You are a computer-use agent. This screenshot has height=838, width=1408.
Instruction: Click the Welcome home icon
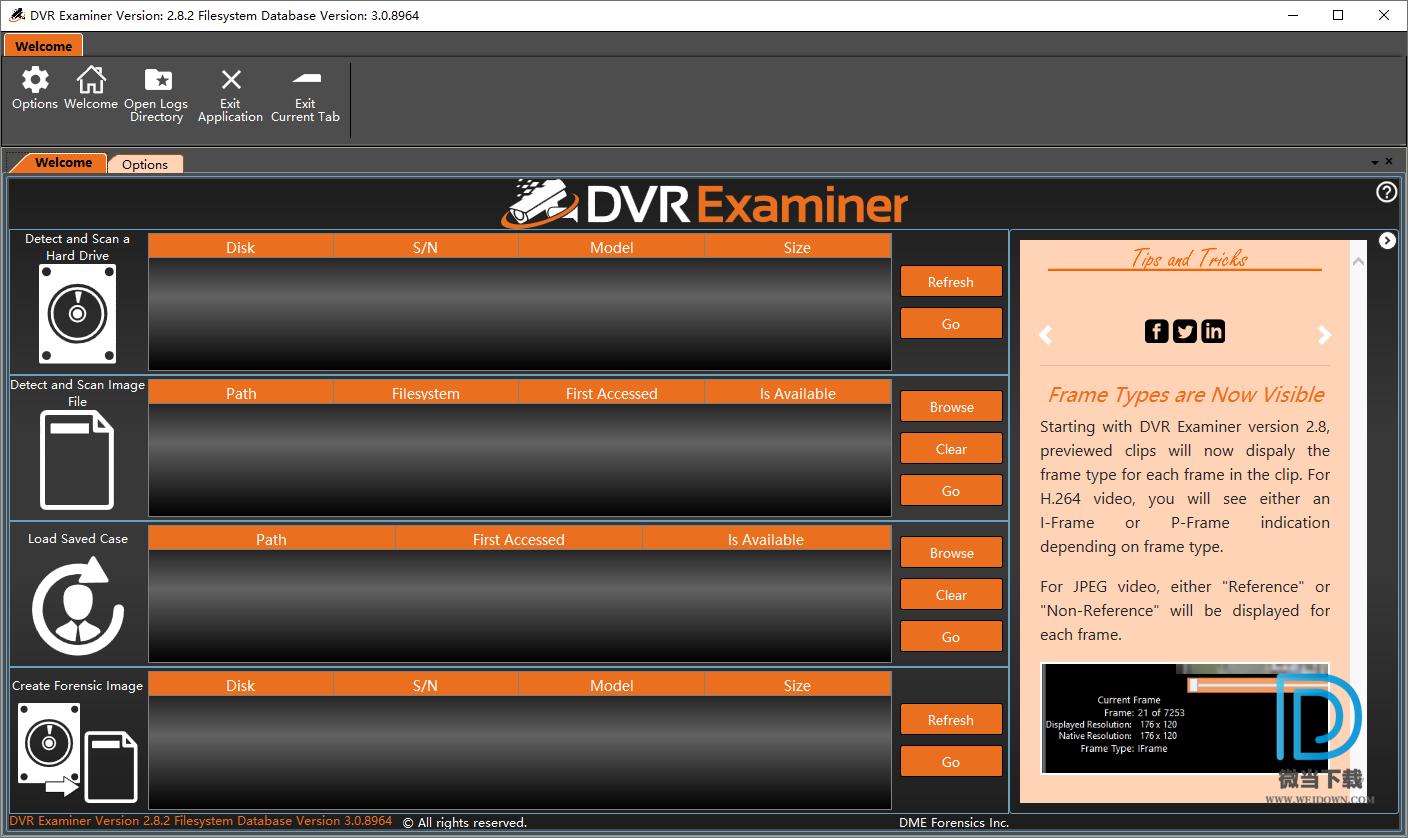[x=91, y=80]
